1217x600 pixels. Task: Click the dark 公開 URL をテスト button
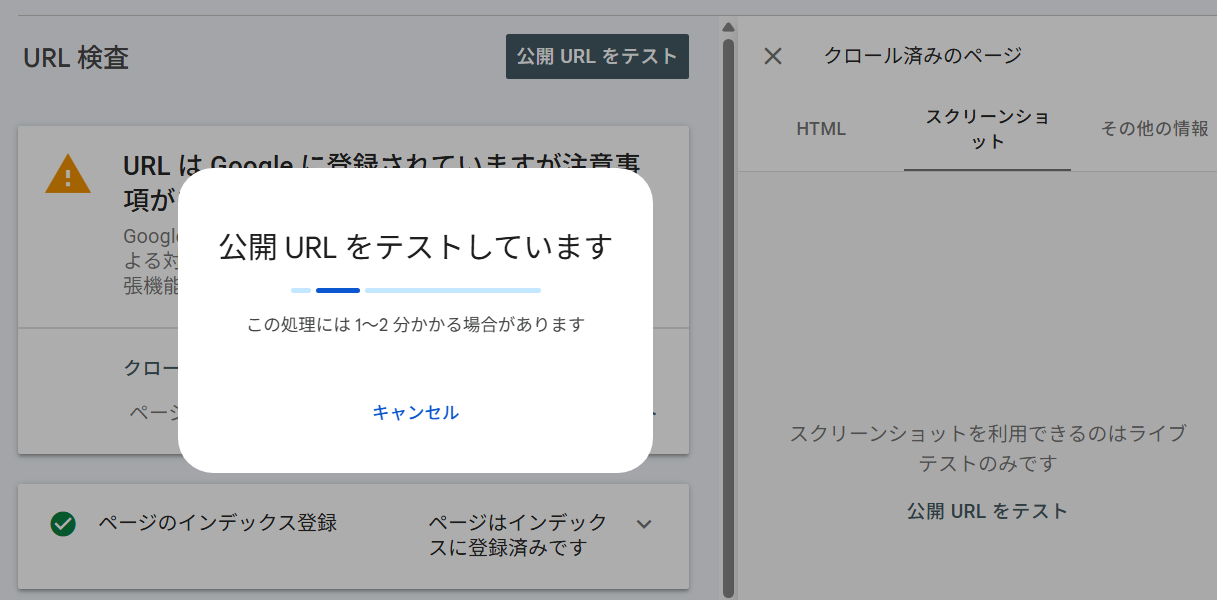[597, 57]
